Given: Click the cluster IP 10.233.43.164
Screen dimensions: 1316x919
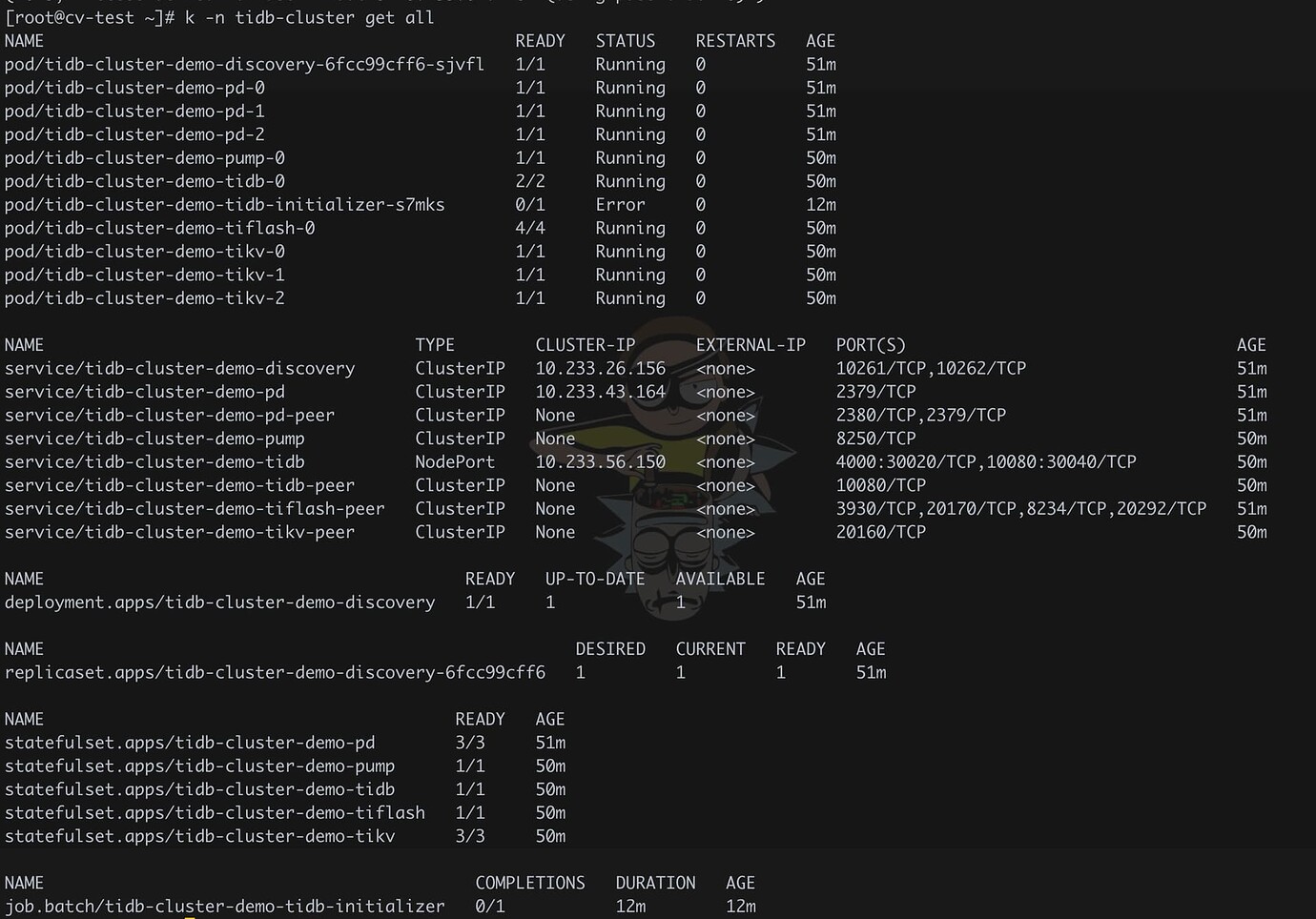Looking at the screenshot, I should pyautogui.click(x=600, y=392).
